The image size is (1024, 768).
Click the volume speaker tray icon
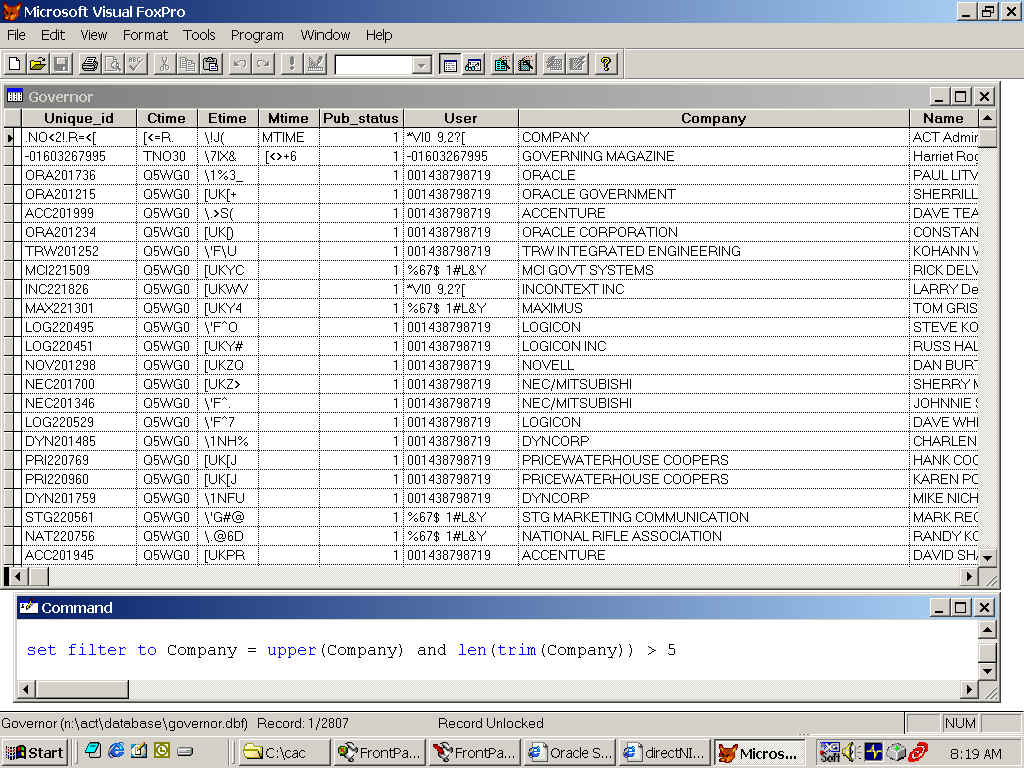(x=849, y=752)
